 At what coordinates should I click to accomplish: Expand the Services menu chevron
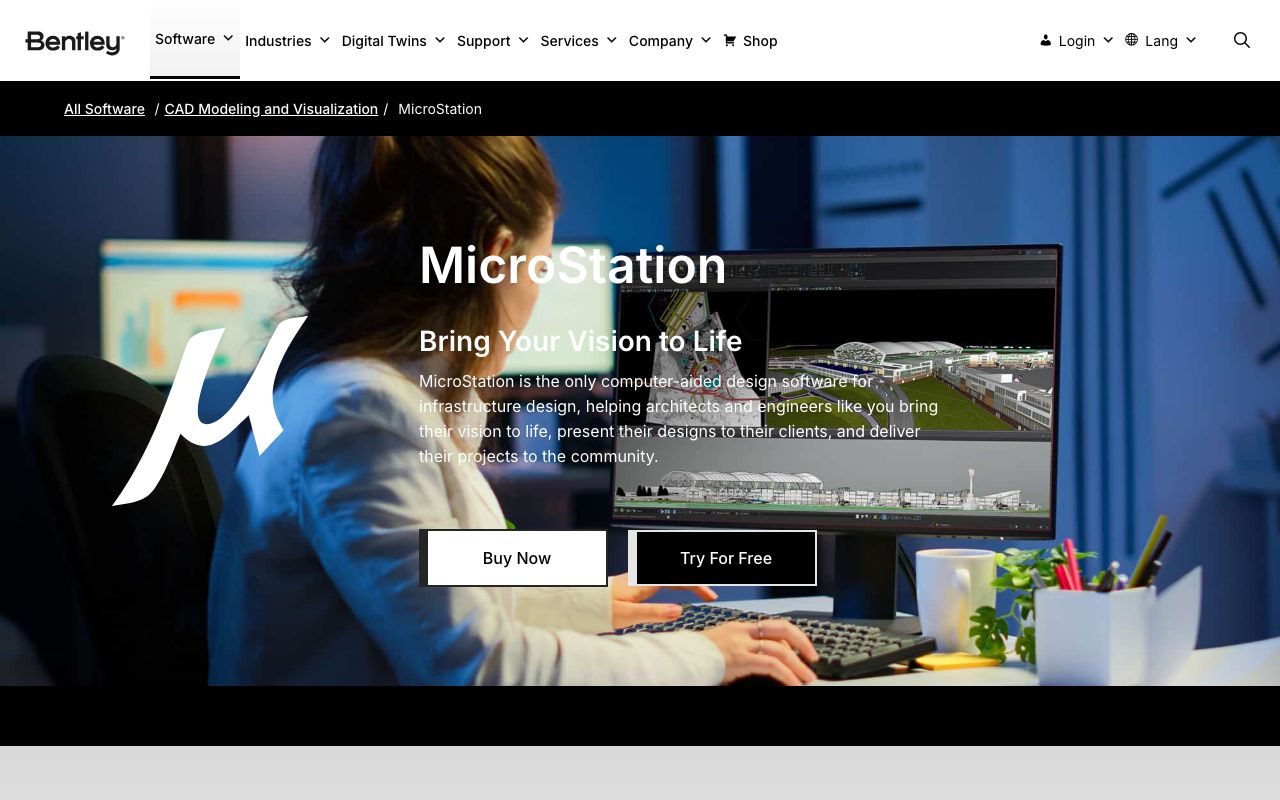click(x=612, y=40)
